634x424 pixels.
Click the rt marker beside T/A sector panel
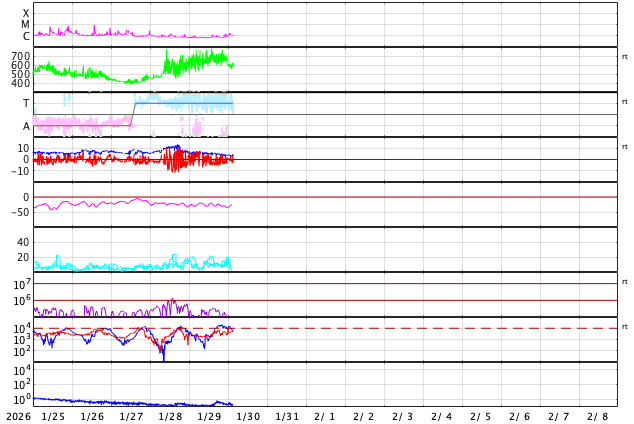(x=625, y=102)
